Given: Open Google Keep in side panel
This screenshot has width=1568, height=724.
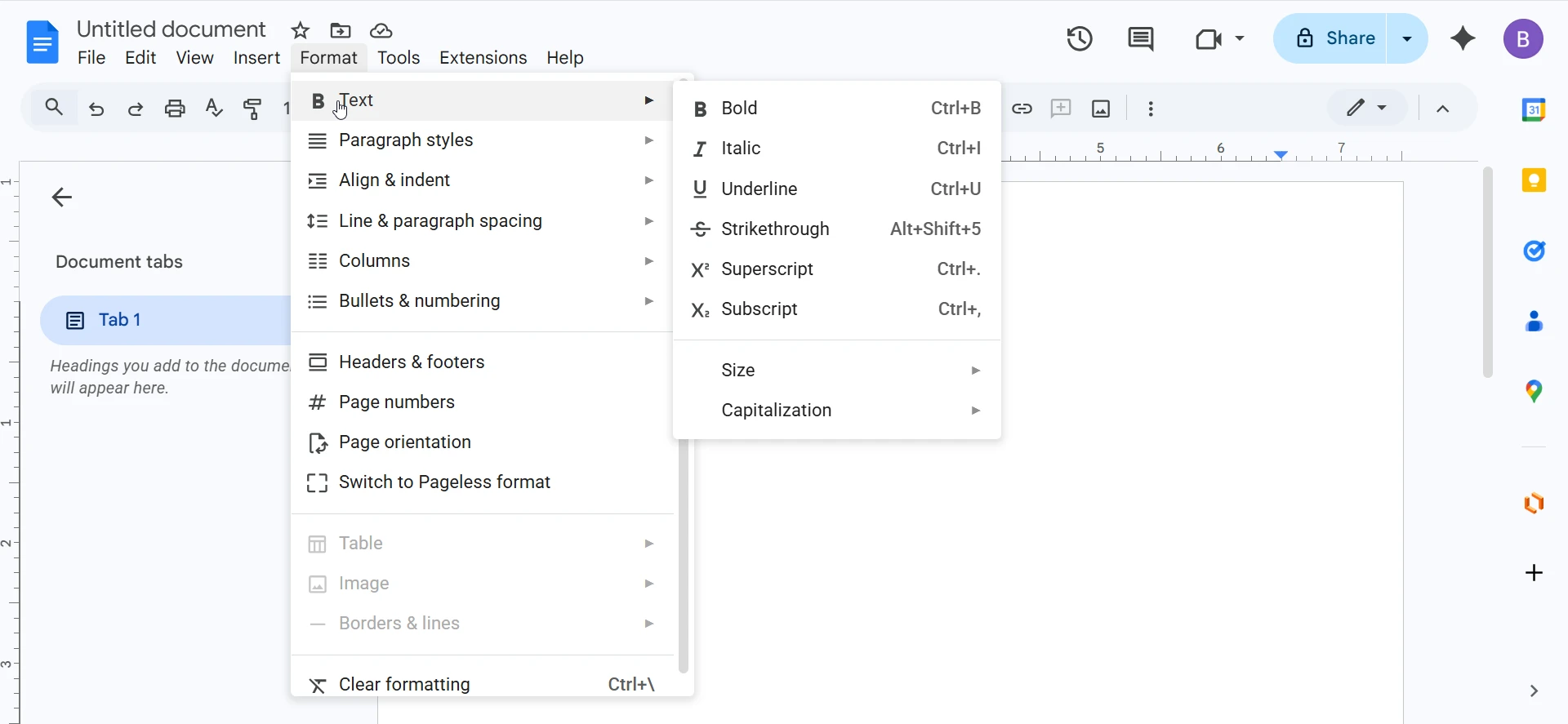Looking at the screenshot, I should pos(1534,180).
